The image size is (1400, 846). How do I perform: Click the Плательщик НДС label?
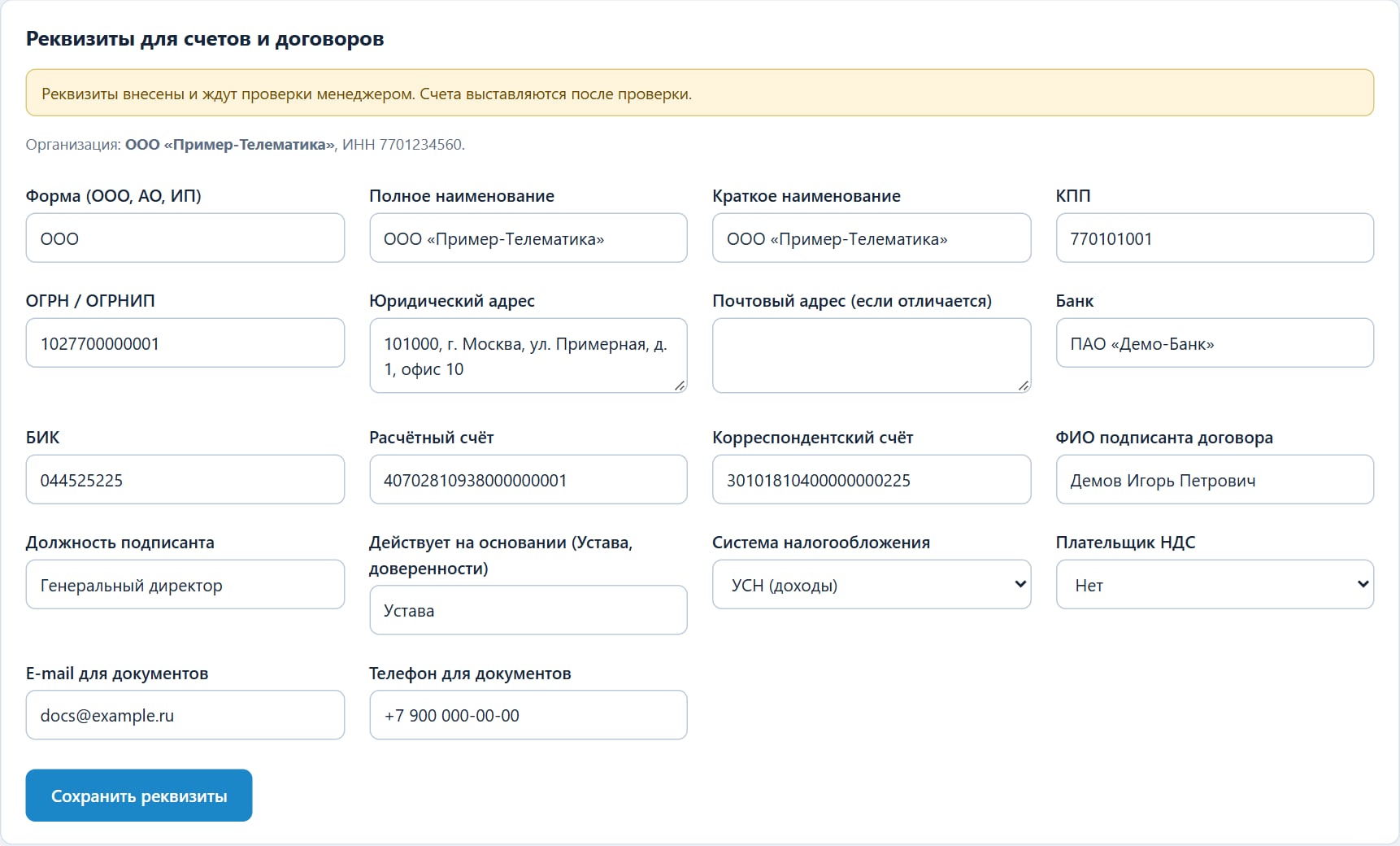click(x=1125, y=543)
